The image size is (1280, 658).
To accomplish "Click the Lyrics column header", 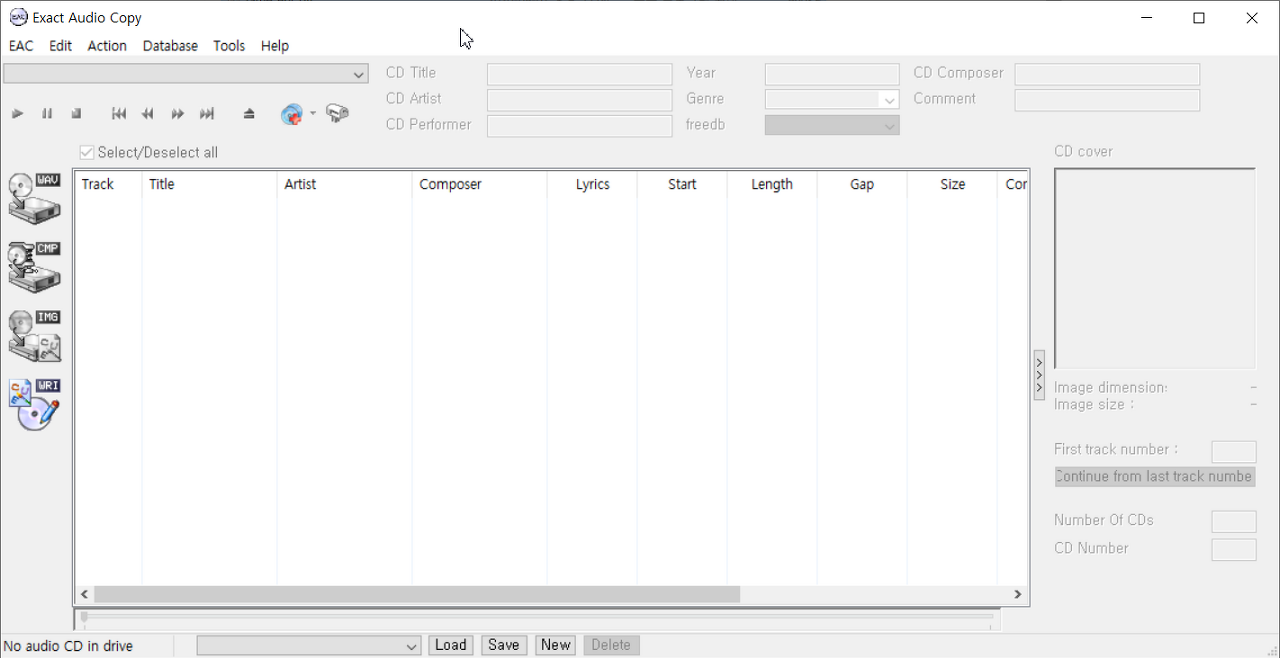I will 592,184.
